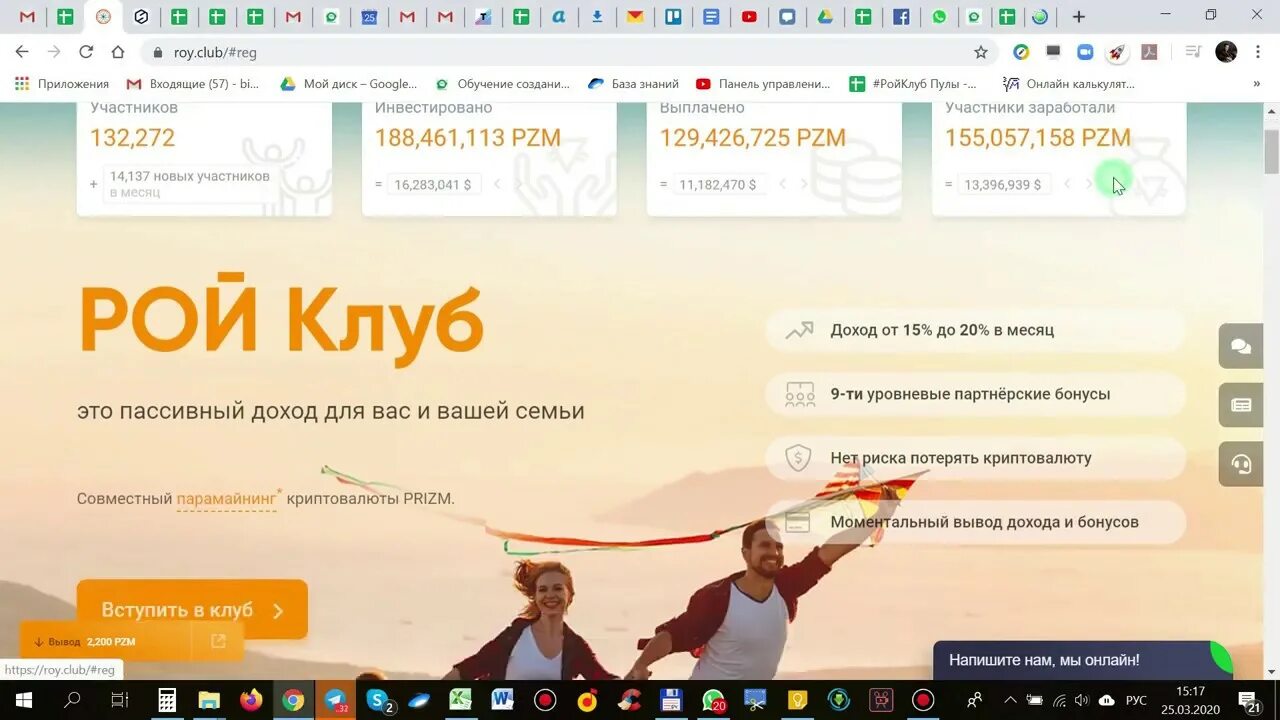Click the browser back arrow

[x=22, y=52]
